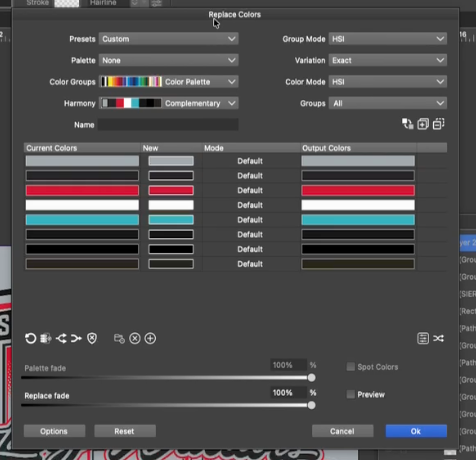
Task: Click the shuffle colors icon
Action: [x=438, y=339]
